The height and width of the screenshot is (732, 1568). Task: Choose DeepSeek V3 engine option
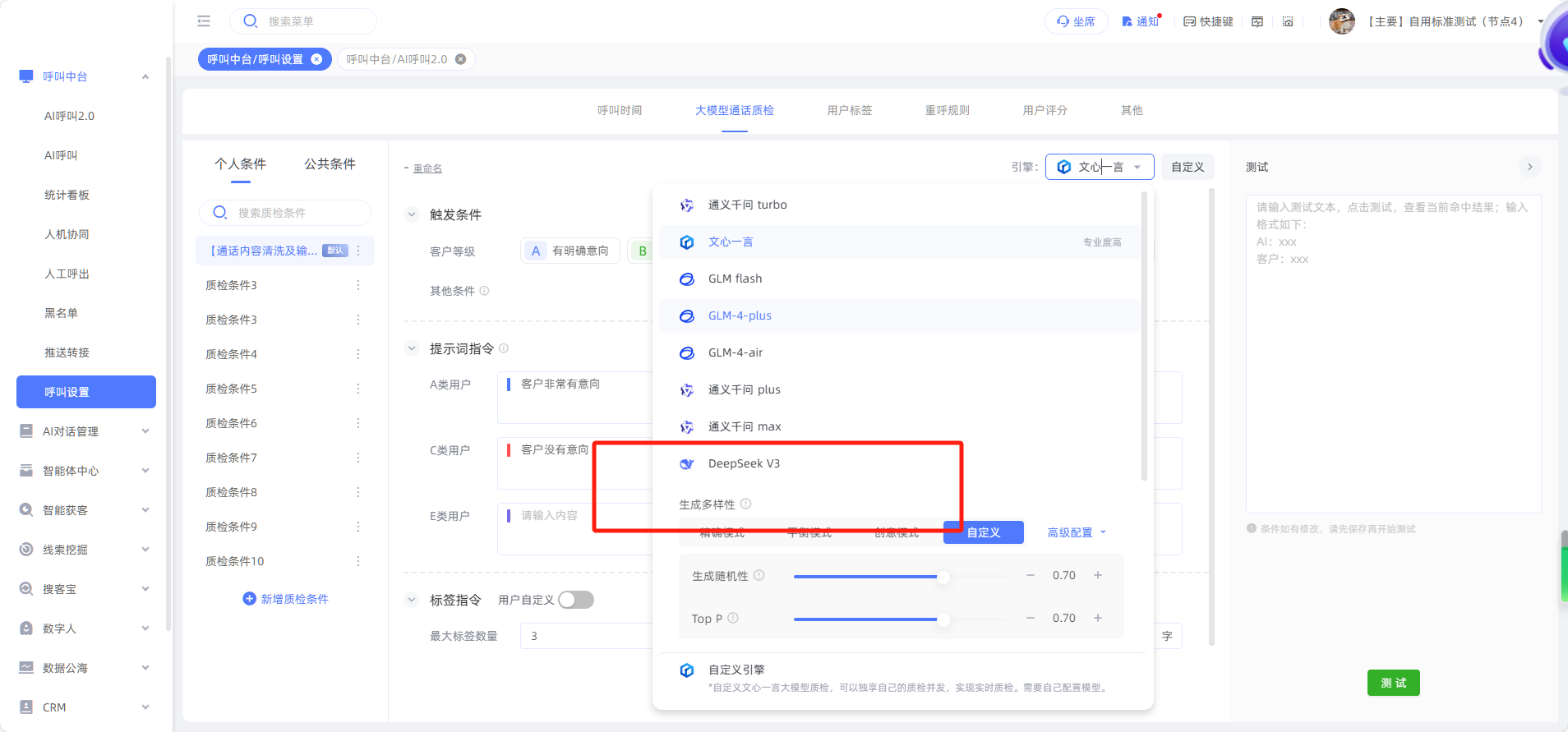point(900,463)
